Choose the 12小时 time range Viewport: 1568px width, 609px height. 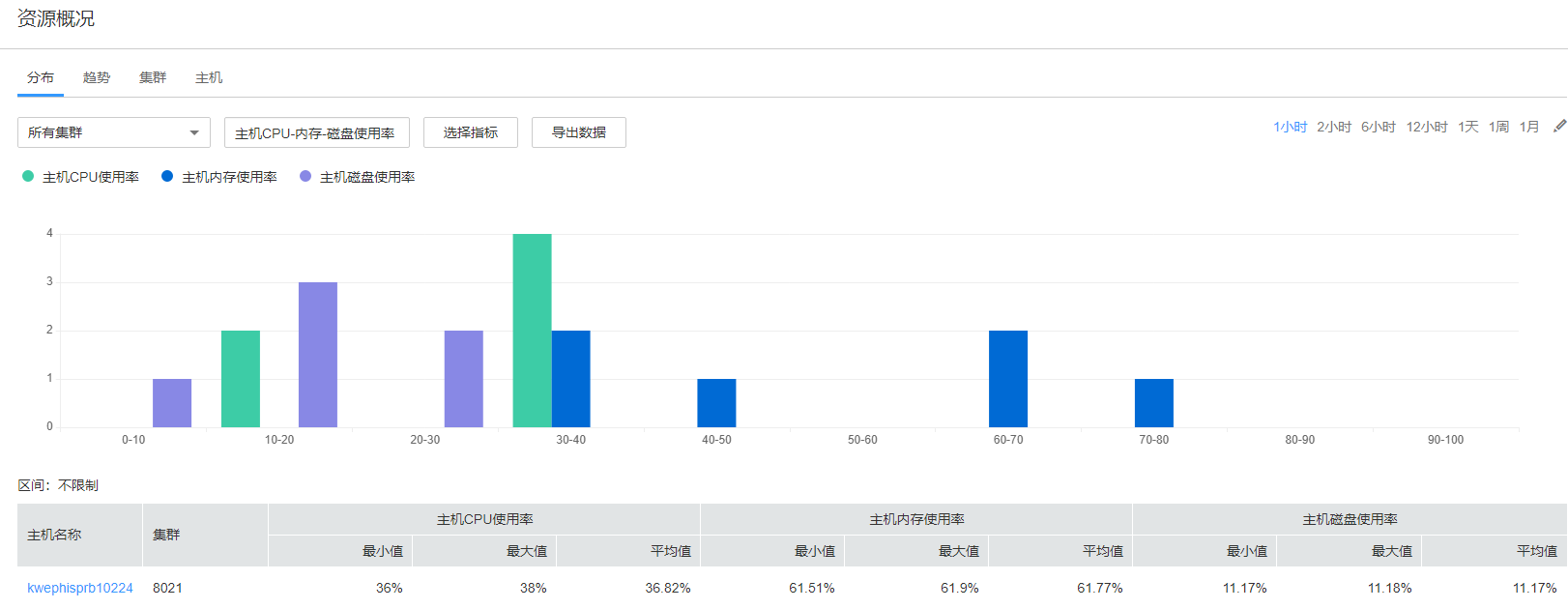[x=1426, y=127]
